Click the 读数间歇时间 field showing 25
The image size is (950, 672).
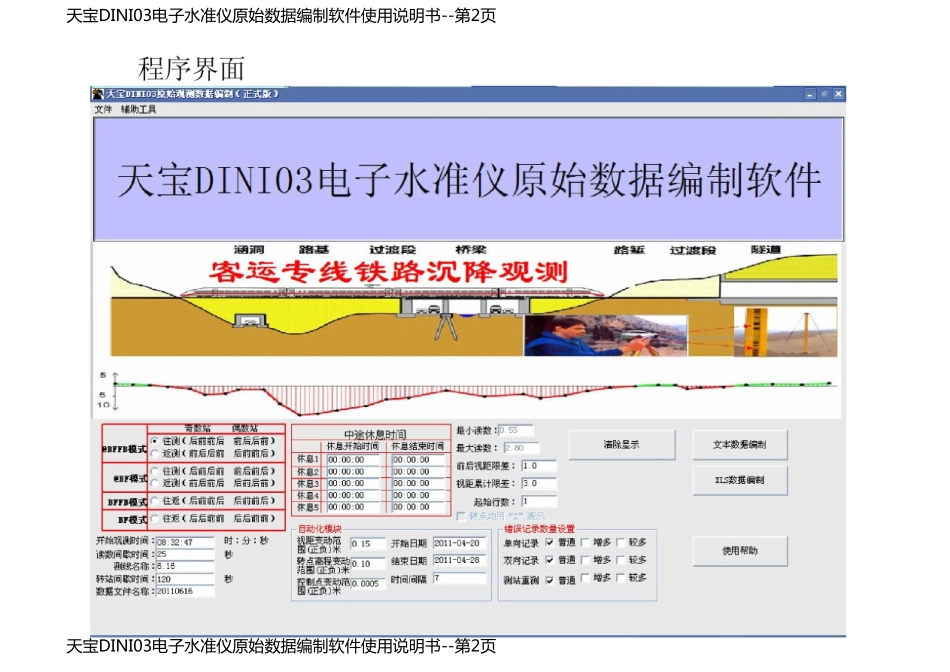coord(185,554)
